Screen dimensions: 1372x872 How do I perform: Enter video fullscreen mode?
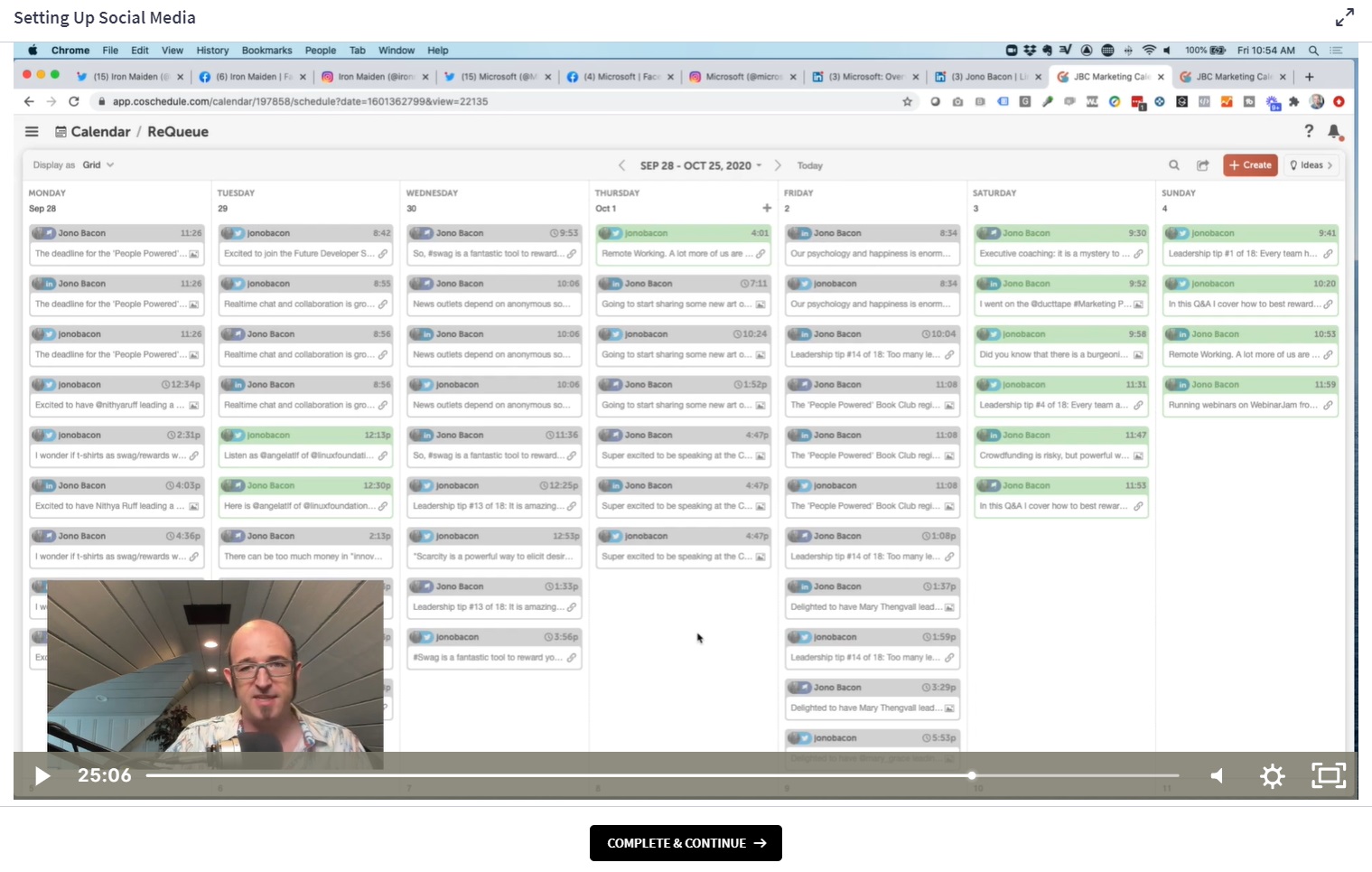point(1329,775)
